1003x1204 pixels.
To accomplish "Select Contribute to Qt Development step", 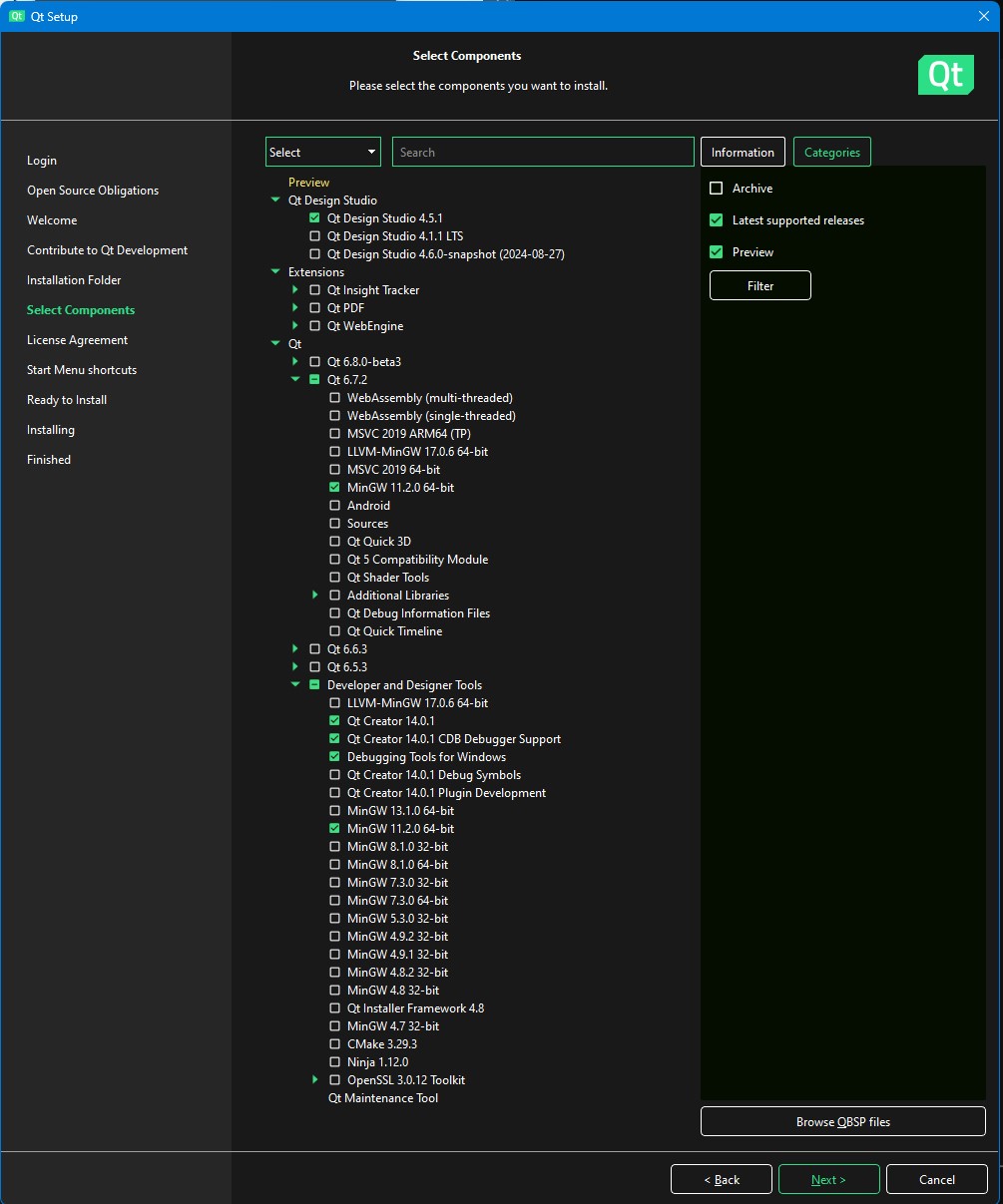I will (x=107, y=250).
